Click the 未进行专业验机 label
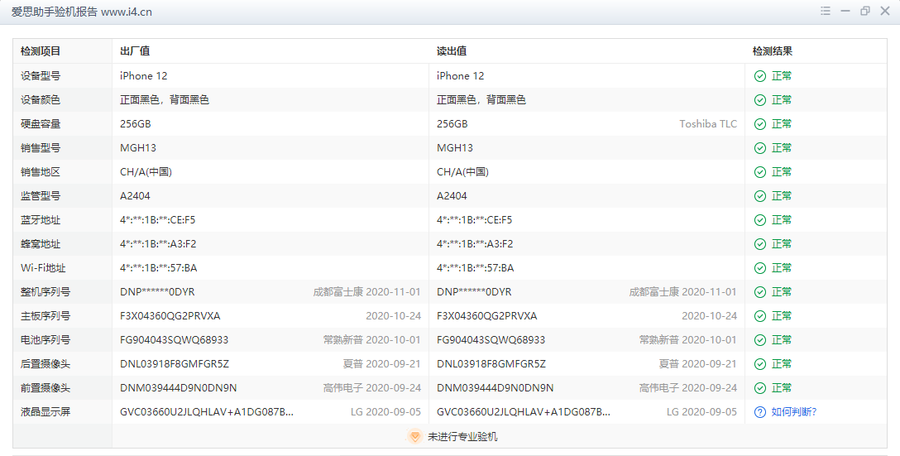 463,436
